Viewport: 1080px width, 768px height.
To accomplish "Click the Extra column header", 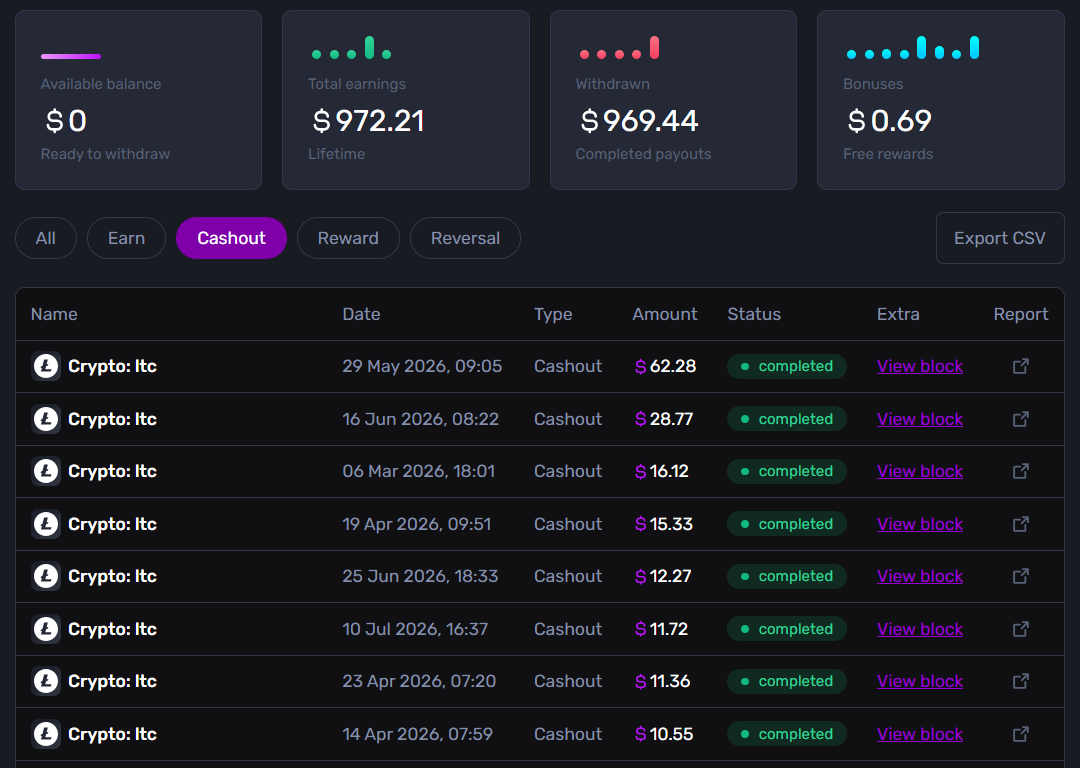I will pyautogui.click(x=898, y=314).
